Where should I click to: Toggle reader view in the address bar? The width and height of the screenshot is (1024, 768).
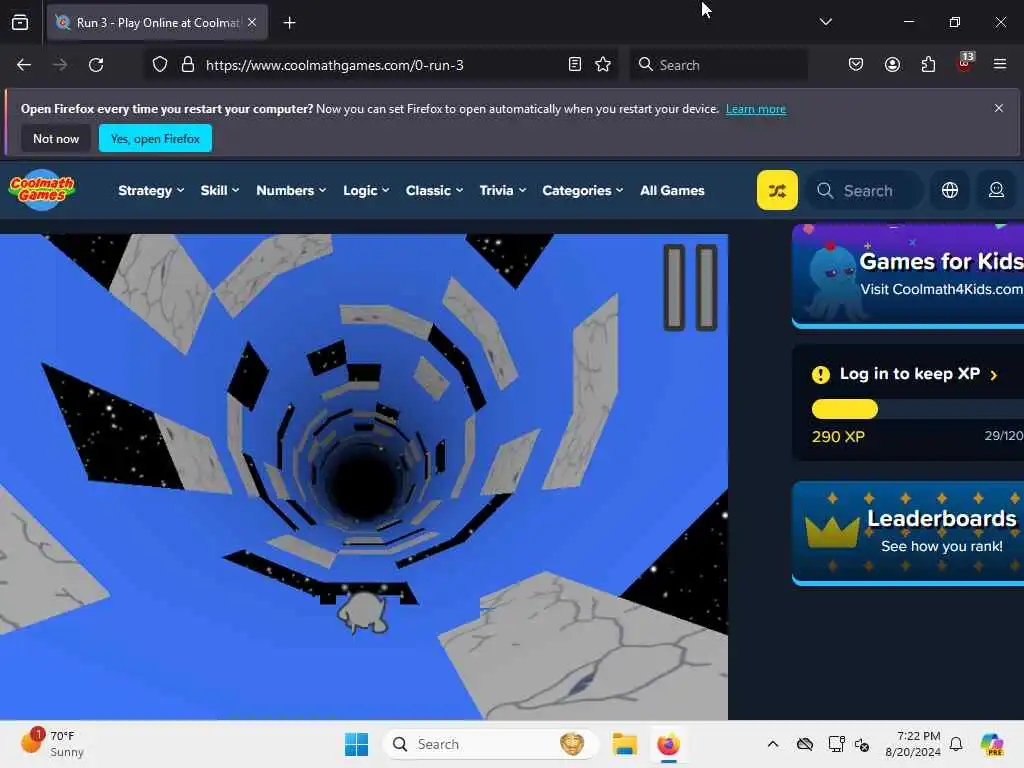tap(575, 65)
